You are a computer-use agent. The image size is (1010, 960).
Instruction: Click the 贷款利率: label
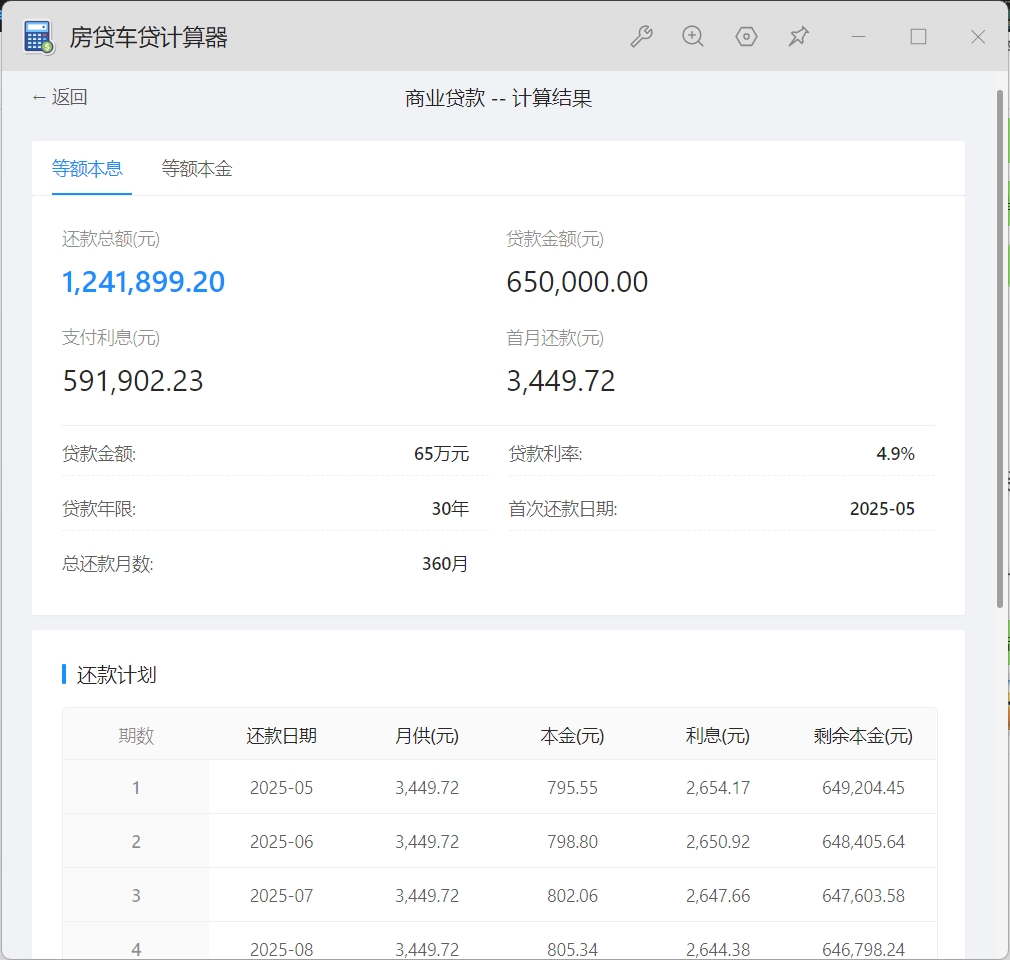pos(545,454)
